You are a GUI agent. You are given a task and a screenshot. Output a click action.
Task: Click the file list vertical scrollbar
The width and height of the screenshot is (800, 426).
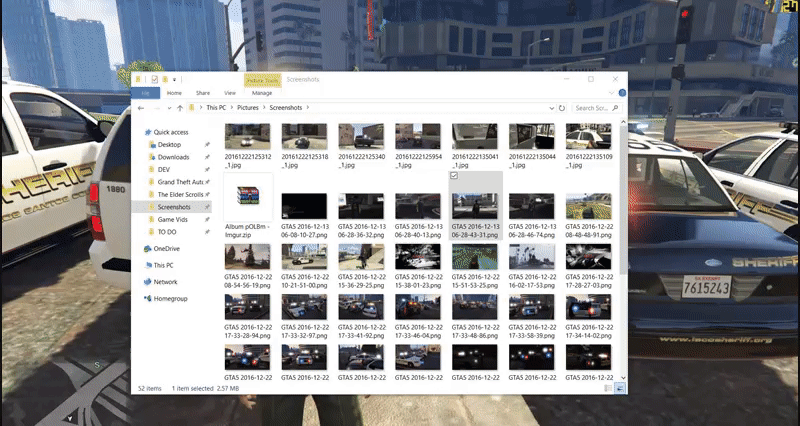pyautogui.click(x=622, y=199)
